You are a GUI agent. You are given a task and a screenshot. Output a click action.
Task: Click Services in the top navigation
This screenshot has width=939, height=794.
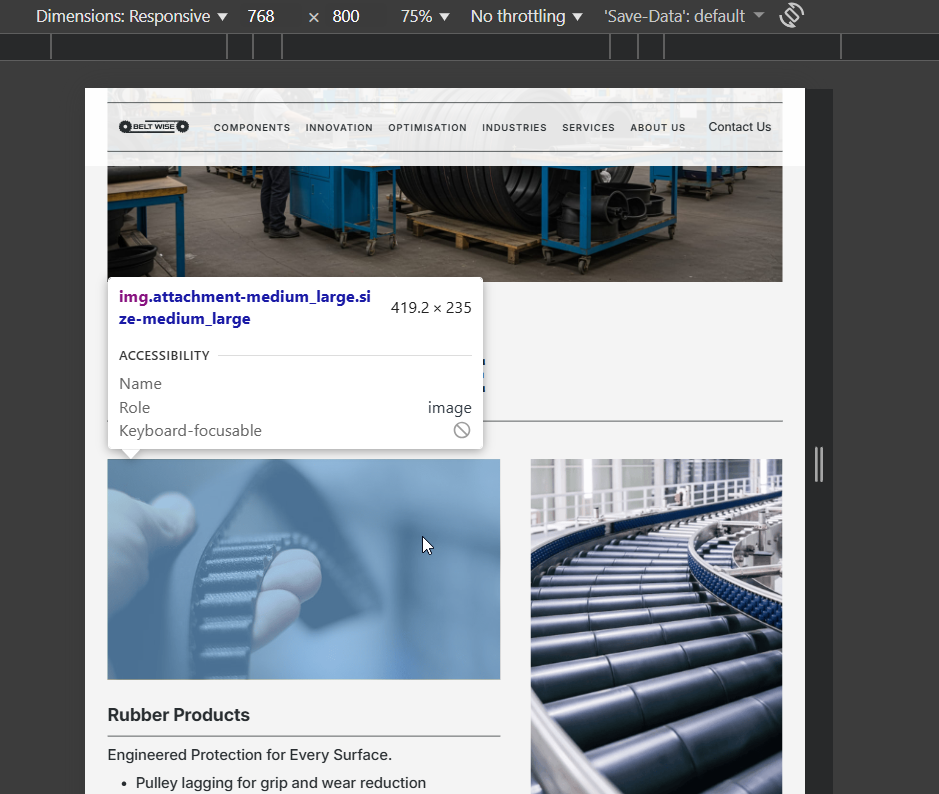tap(588, 128)
